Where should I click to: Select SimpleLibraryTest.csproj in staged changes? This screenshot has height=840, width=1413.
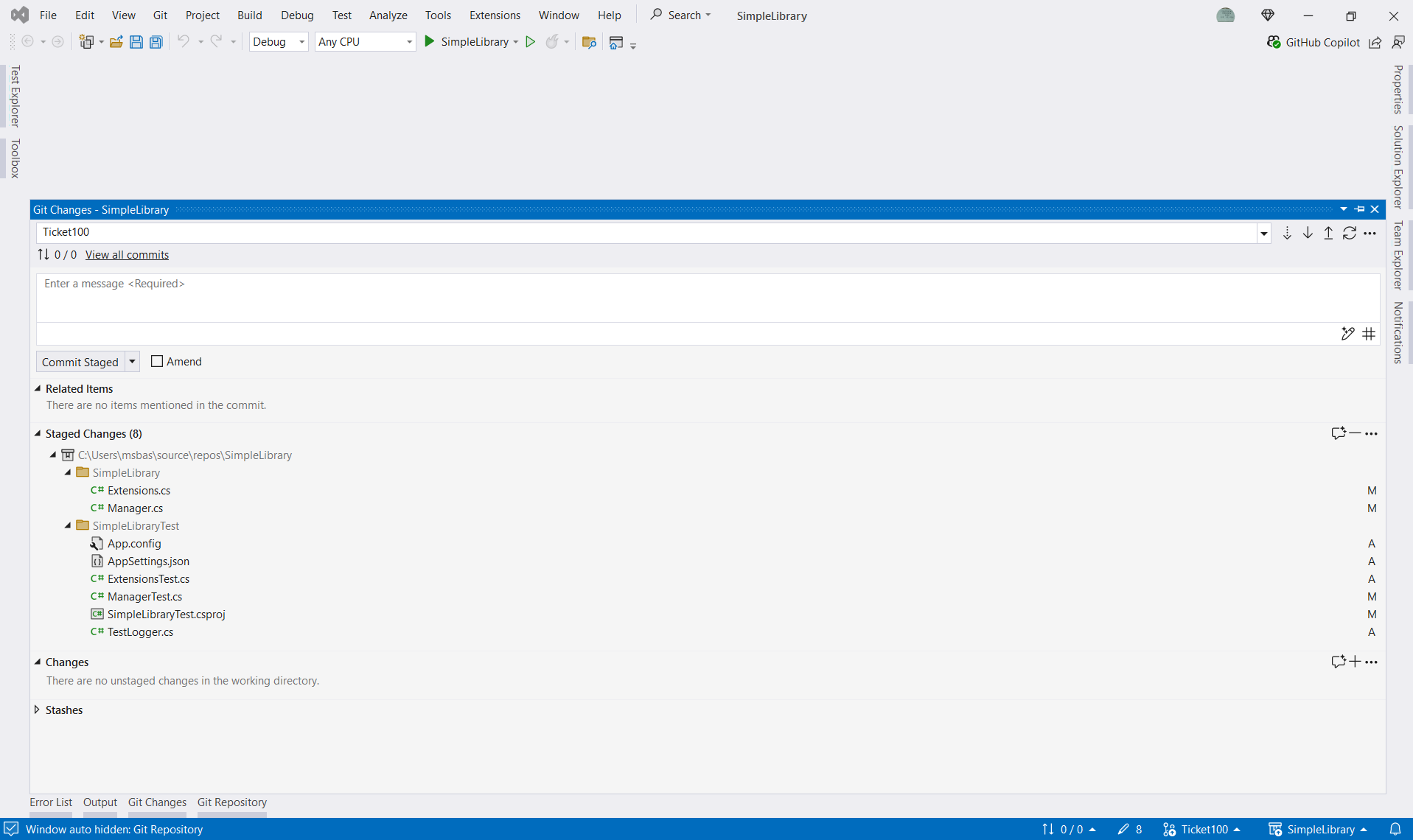166,614
